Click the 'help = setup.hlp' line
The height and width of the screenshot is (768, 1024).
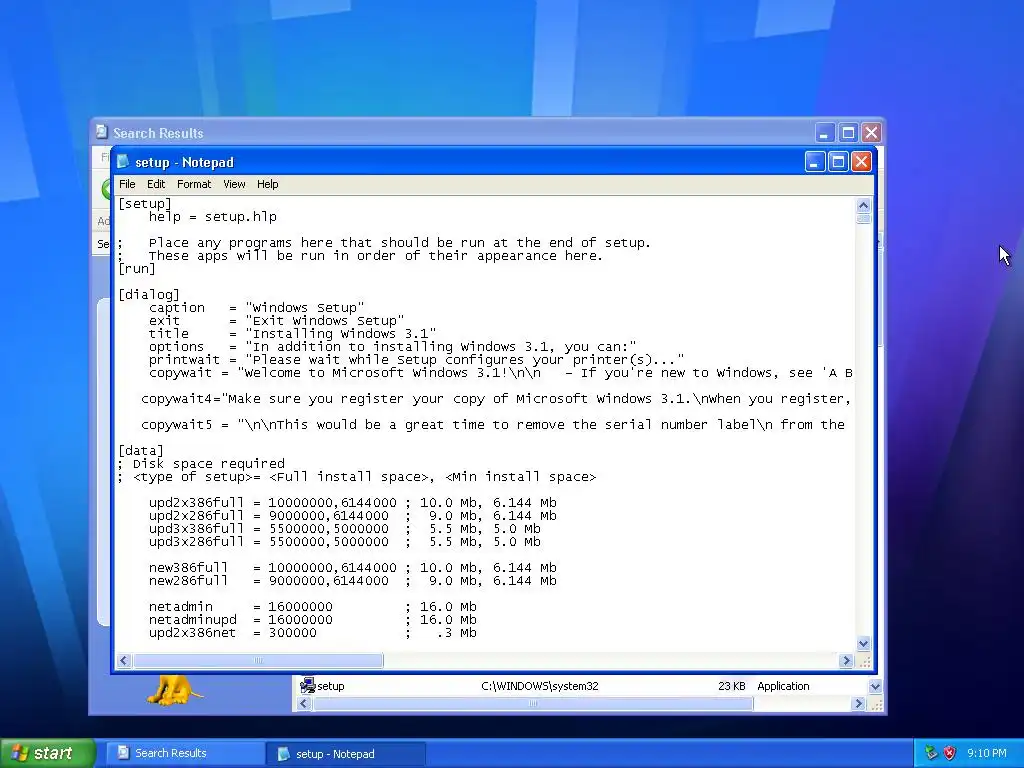tap(212, 217)
